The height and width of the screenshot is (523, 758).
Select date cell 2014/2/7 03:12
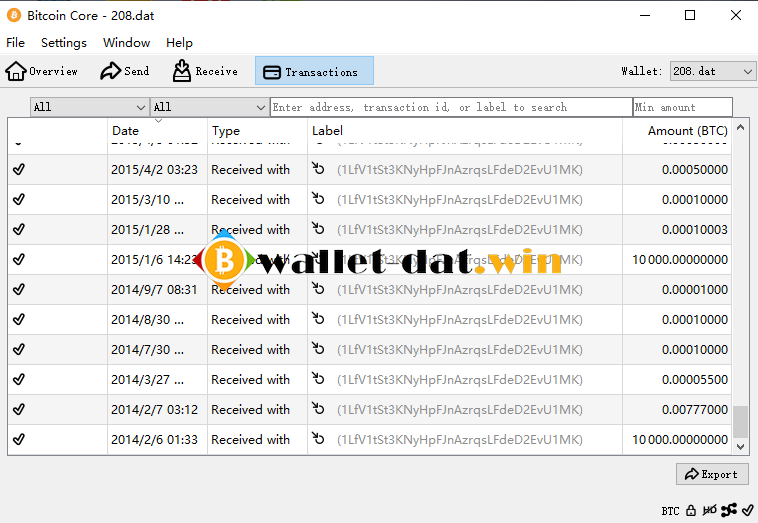click(x=157, y=409)
